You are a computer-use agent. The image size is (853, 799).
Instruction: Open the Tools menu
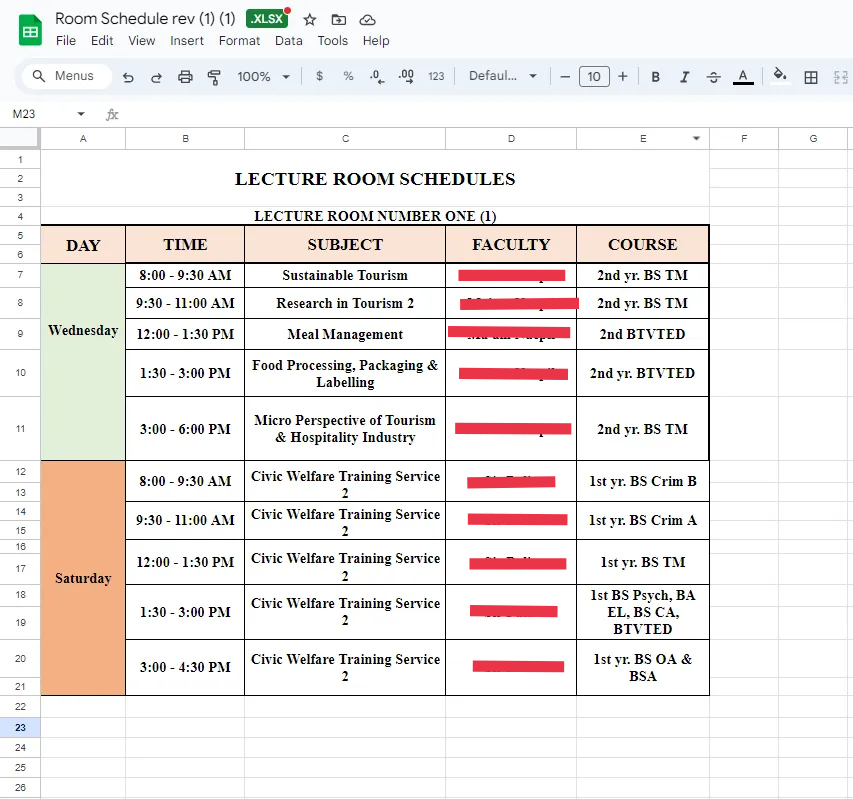[332, 41]
